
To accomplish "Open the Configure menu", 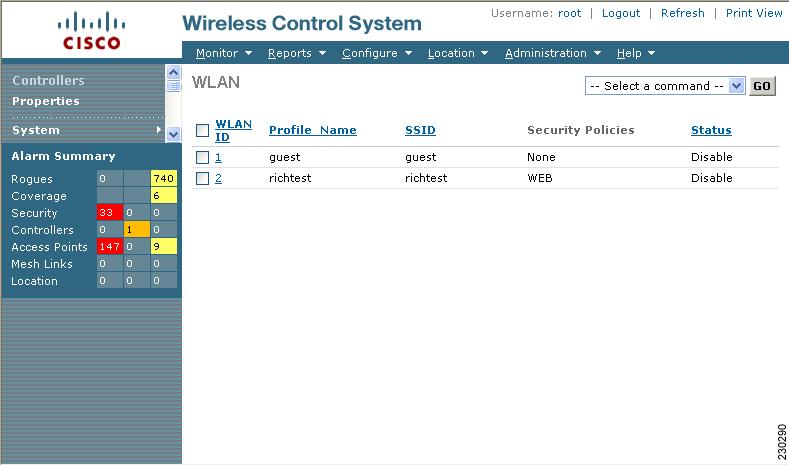I will [377, 53].
